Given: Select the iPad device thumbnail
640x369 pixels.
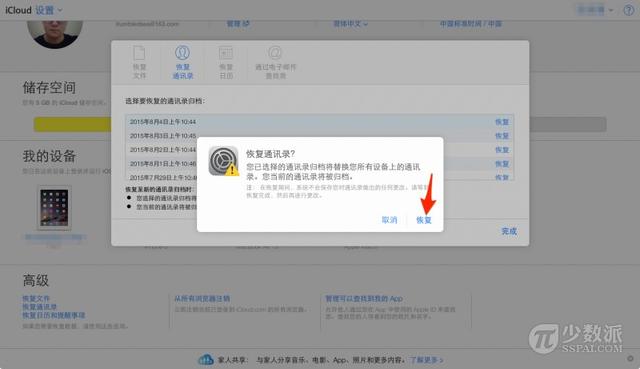Looking at the screenshot, I should (54, 208).
